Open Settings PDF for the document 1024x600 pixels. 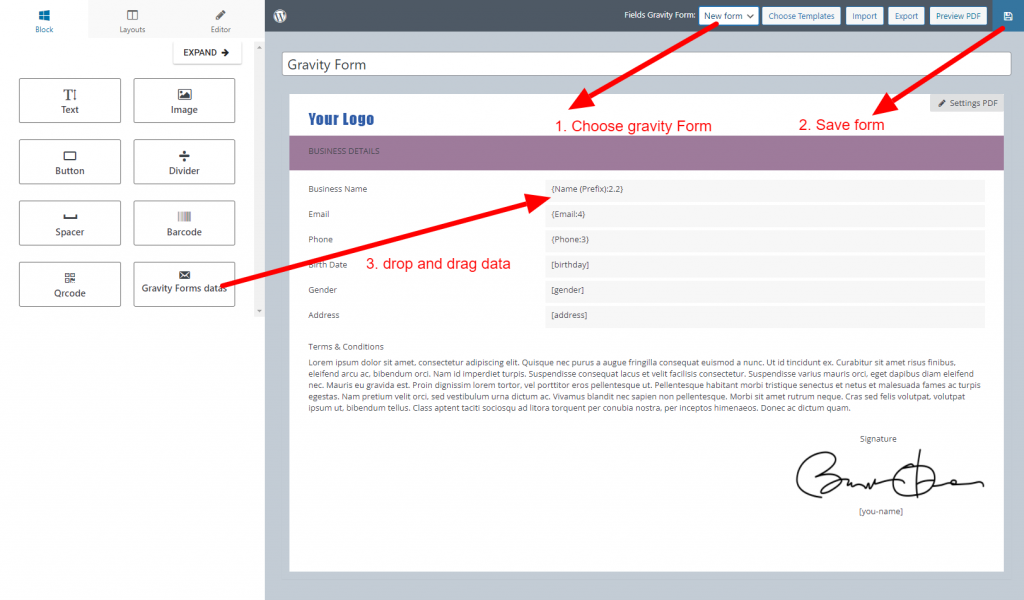click(x=966, y=102)
